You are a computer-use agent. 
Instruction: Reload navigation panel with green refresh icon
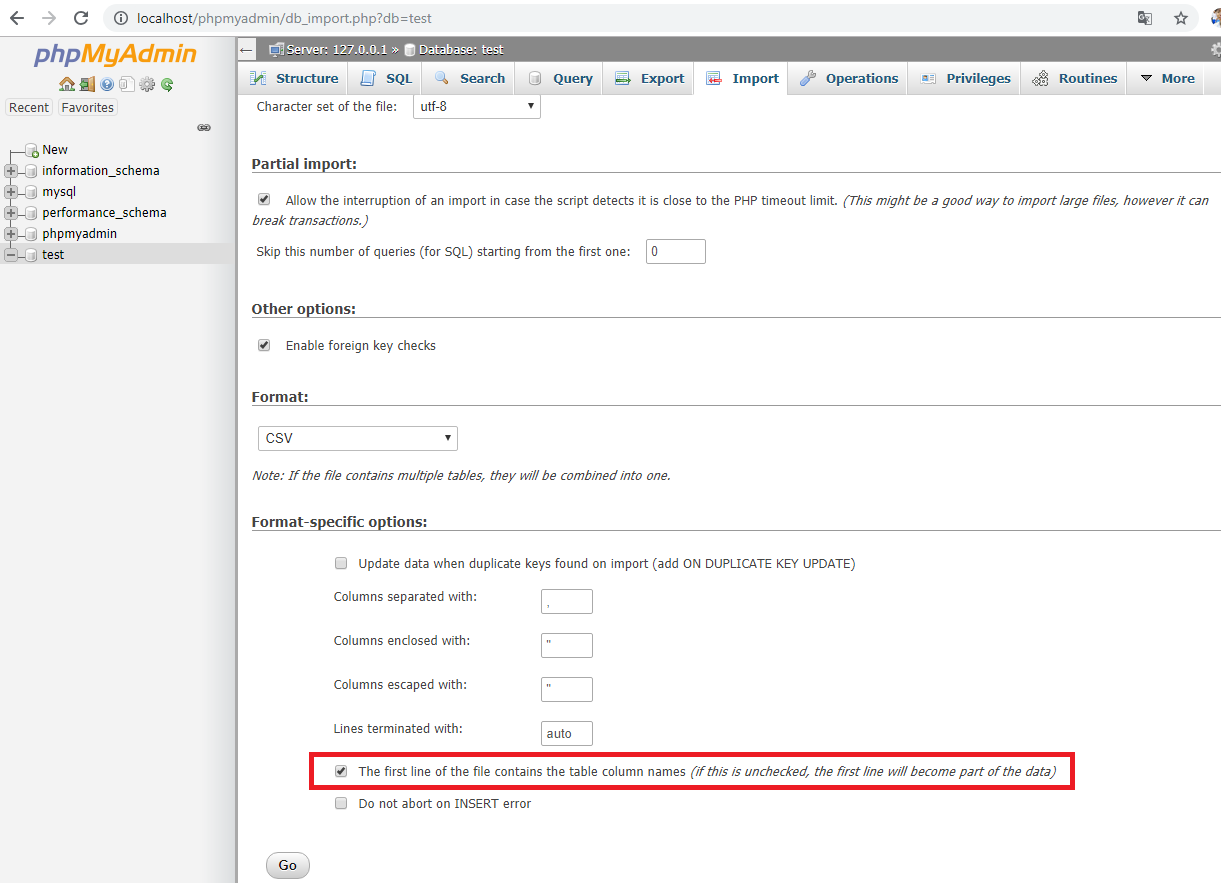(167, 84)
